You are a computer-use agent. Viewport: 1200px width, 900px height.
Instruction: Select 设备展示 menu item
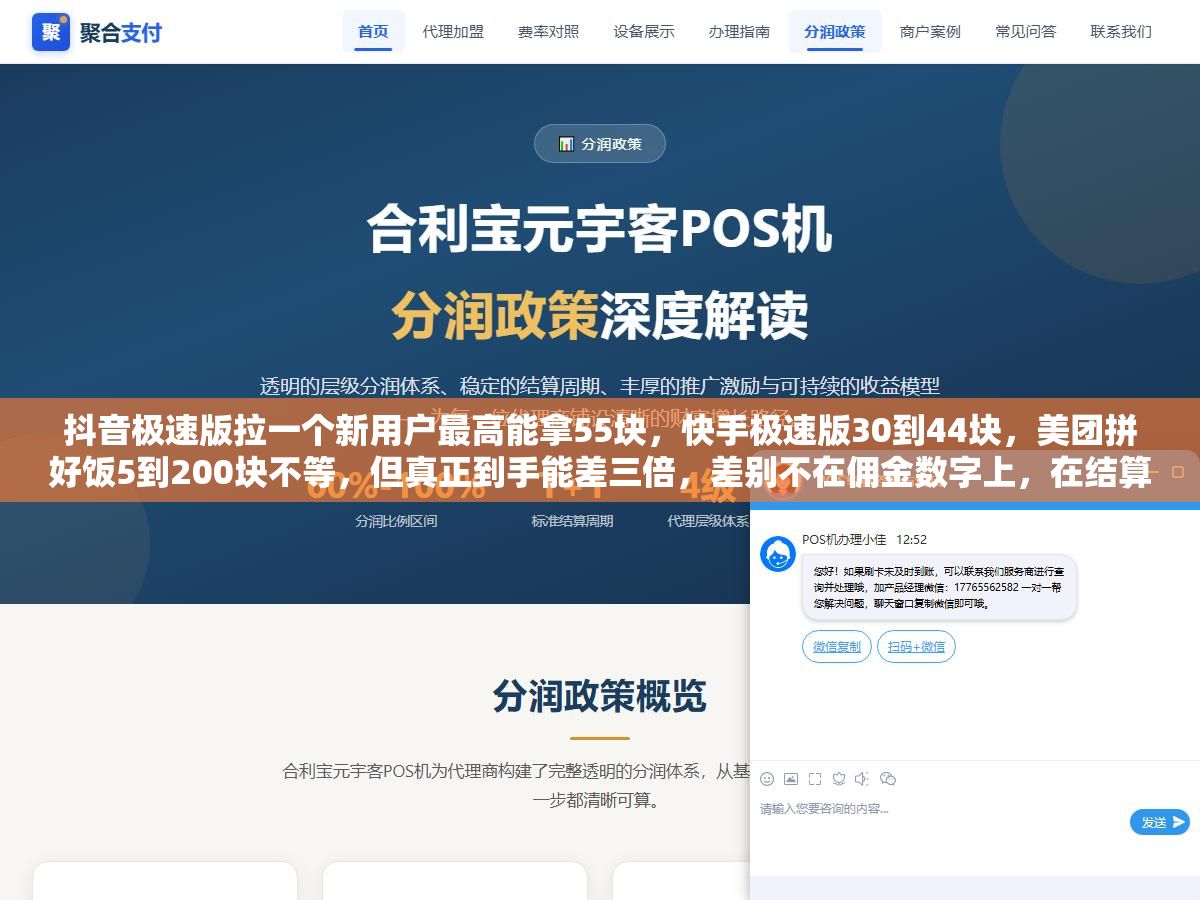click(x=644, y=31)
